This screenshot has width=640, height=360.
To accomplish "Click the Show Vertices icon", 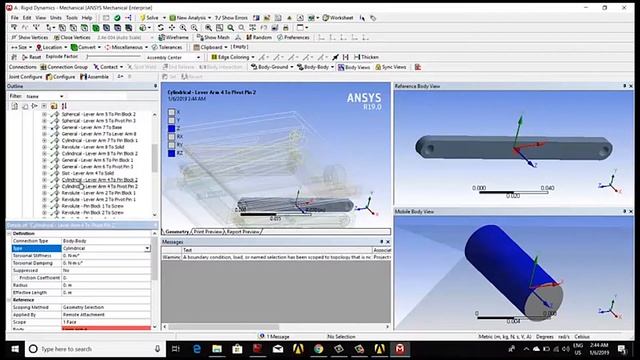I will pyautogui.click(x=14, y=38).
